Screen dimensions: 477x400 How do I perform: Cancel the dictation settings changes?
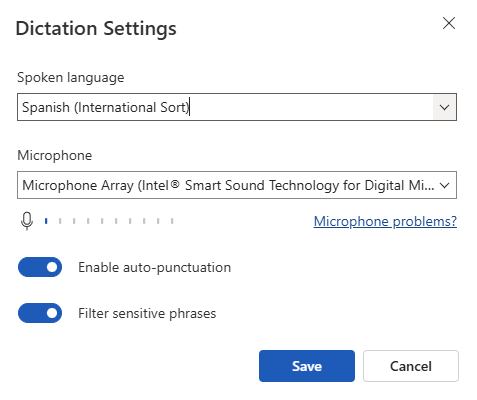click(x=411, y=366)
